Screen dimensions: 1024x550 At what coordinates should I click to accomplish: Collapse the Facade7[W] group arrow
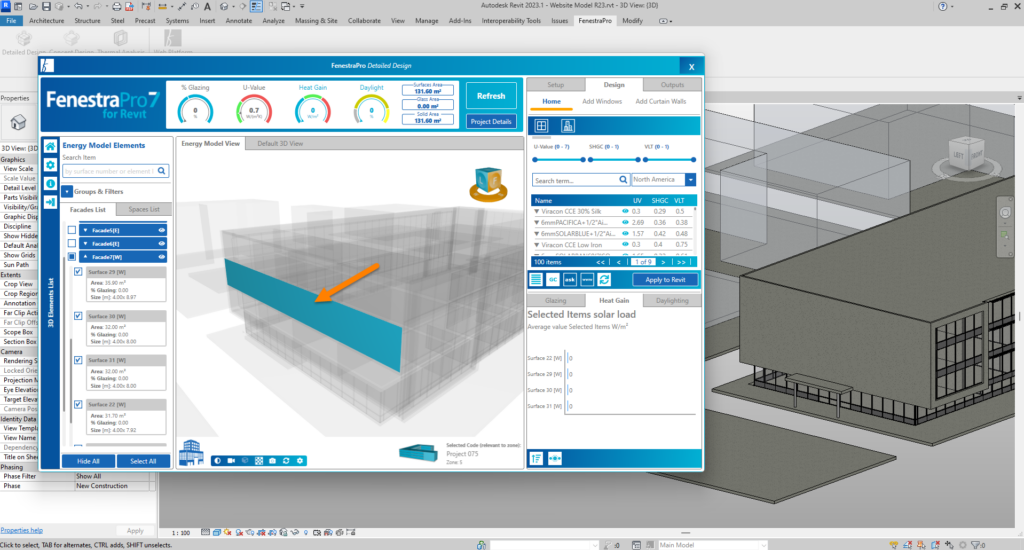[86, 257]
